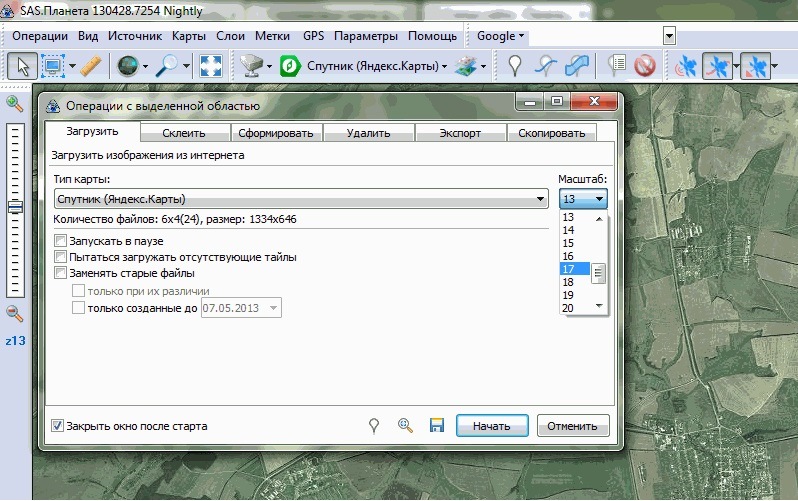The image size is (798, 501).
Task: Tick 'Заменять старые файлы' checkbox
Action: (x=61, y=273)
